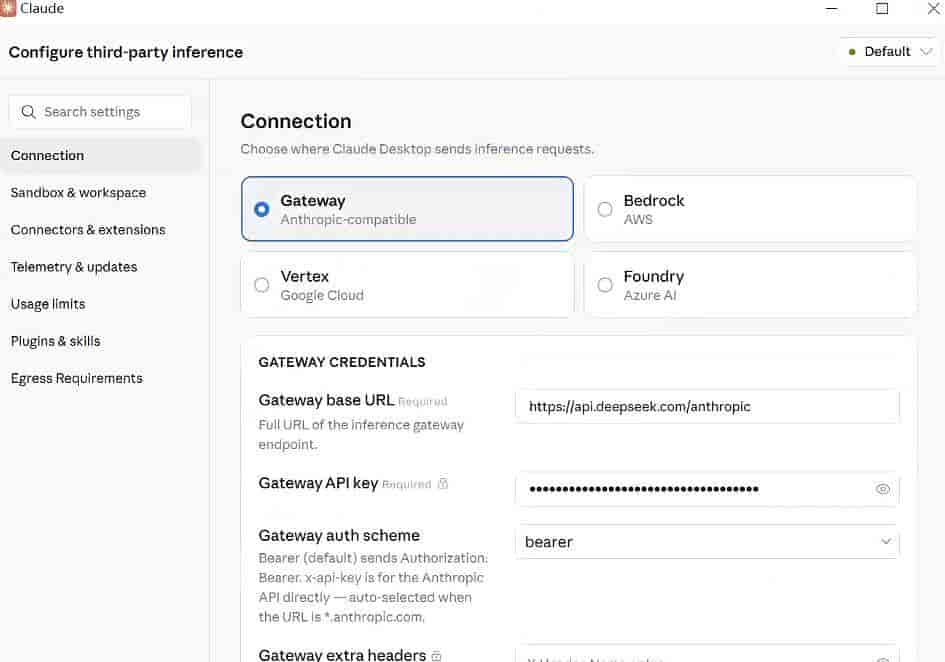
Task: Click the Connection page heading
Action: (x=296, y=121)
